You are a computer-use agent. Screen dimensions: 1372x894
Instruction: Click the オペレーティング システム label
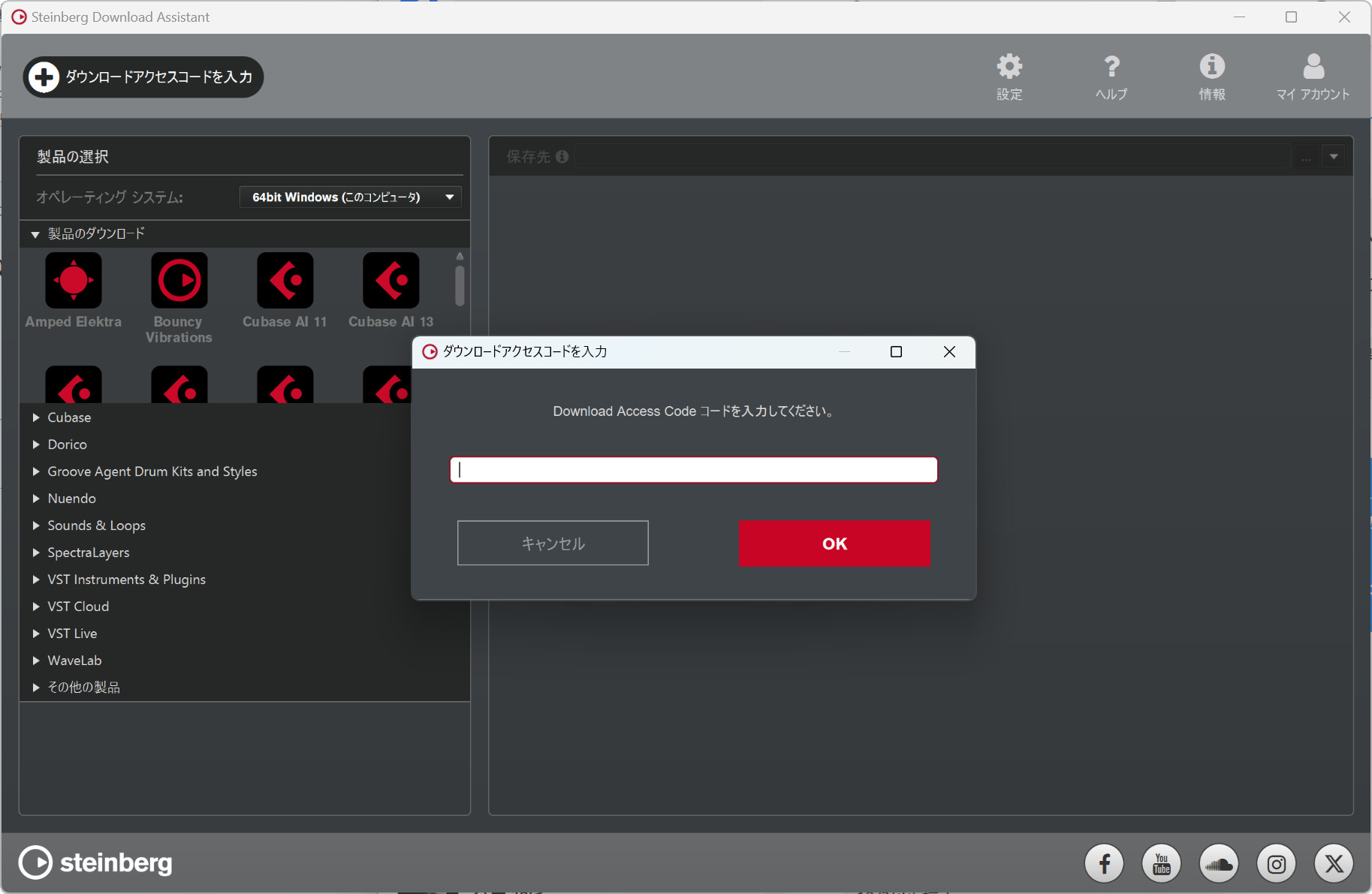coord(110,197)
